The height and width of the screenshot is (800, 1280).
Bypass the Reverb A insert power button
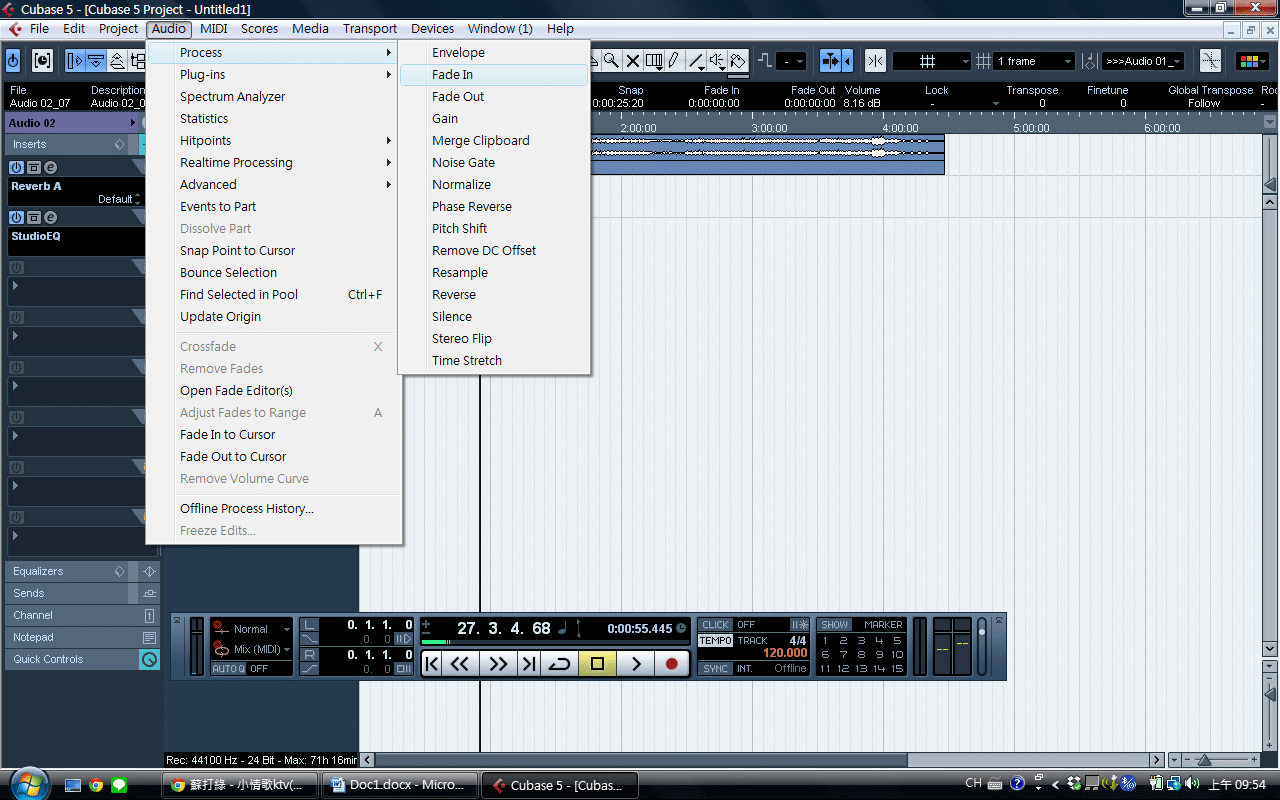17,167
